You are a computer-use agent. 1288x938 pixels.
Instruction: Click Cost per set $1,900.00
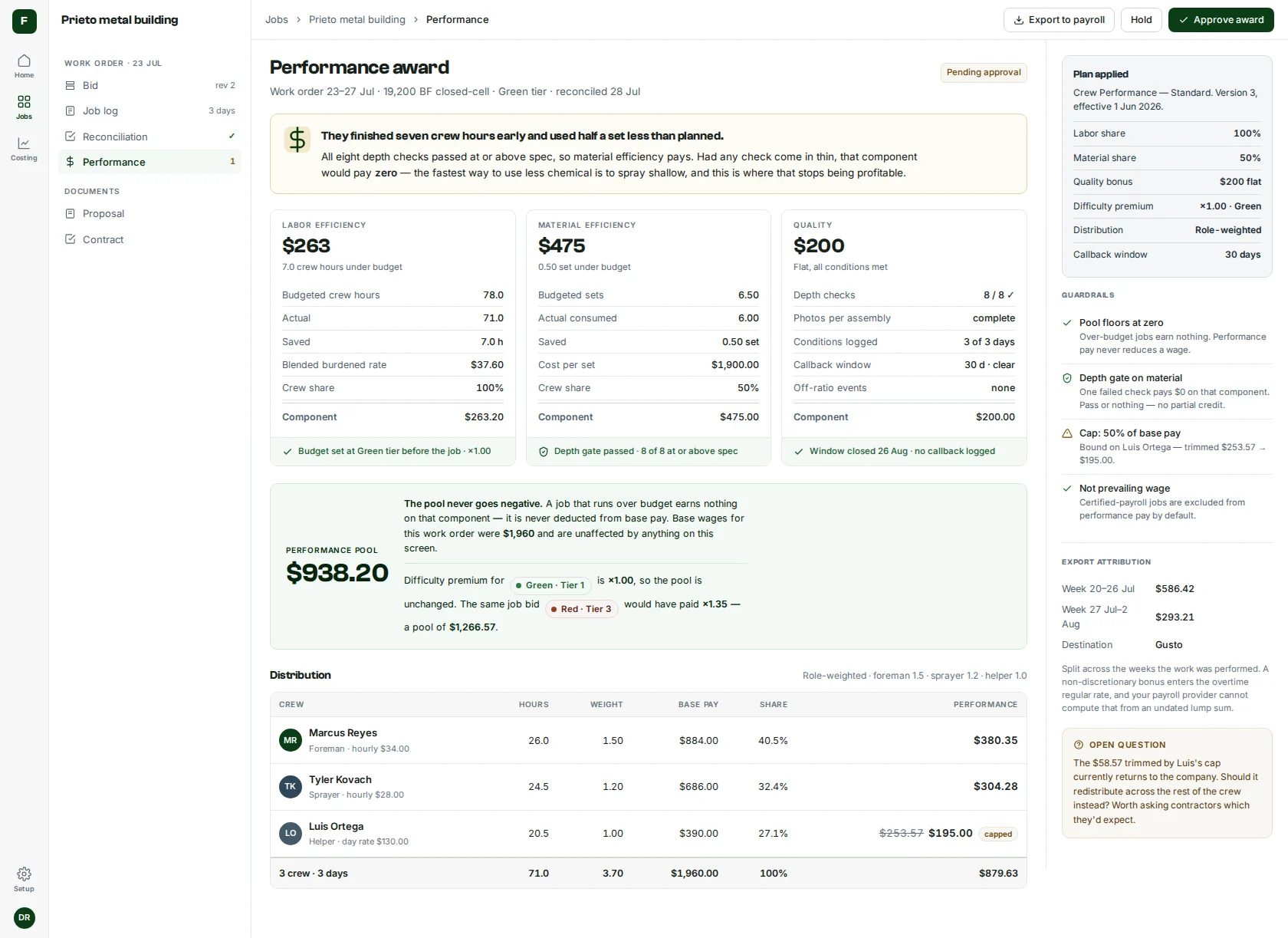click(734, 365)
